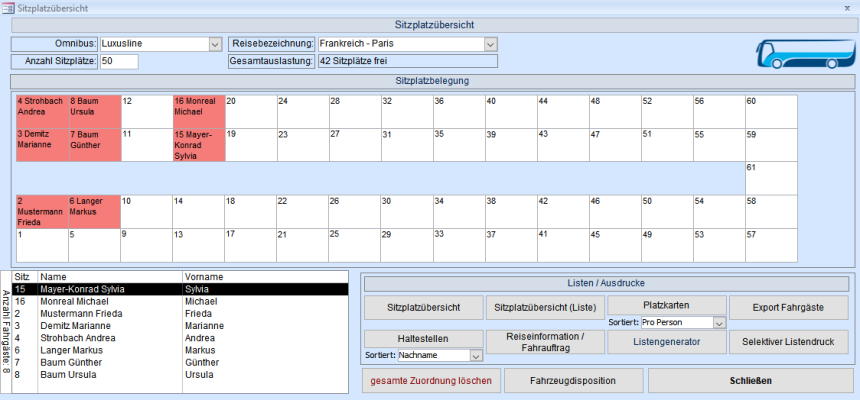Select free seat 36
Image resolution: width=860 pixels, height=400 pixels.
point(459,112)
